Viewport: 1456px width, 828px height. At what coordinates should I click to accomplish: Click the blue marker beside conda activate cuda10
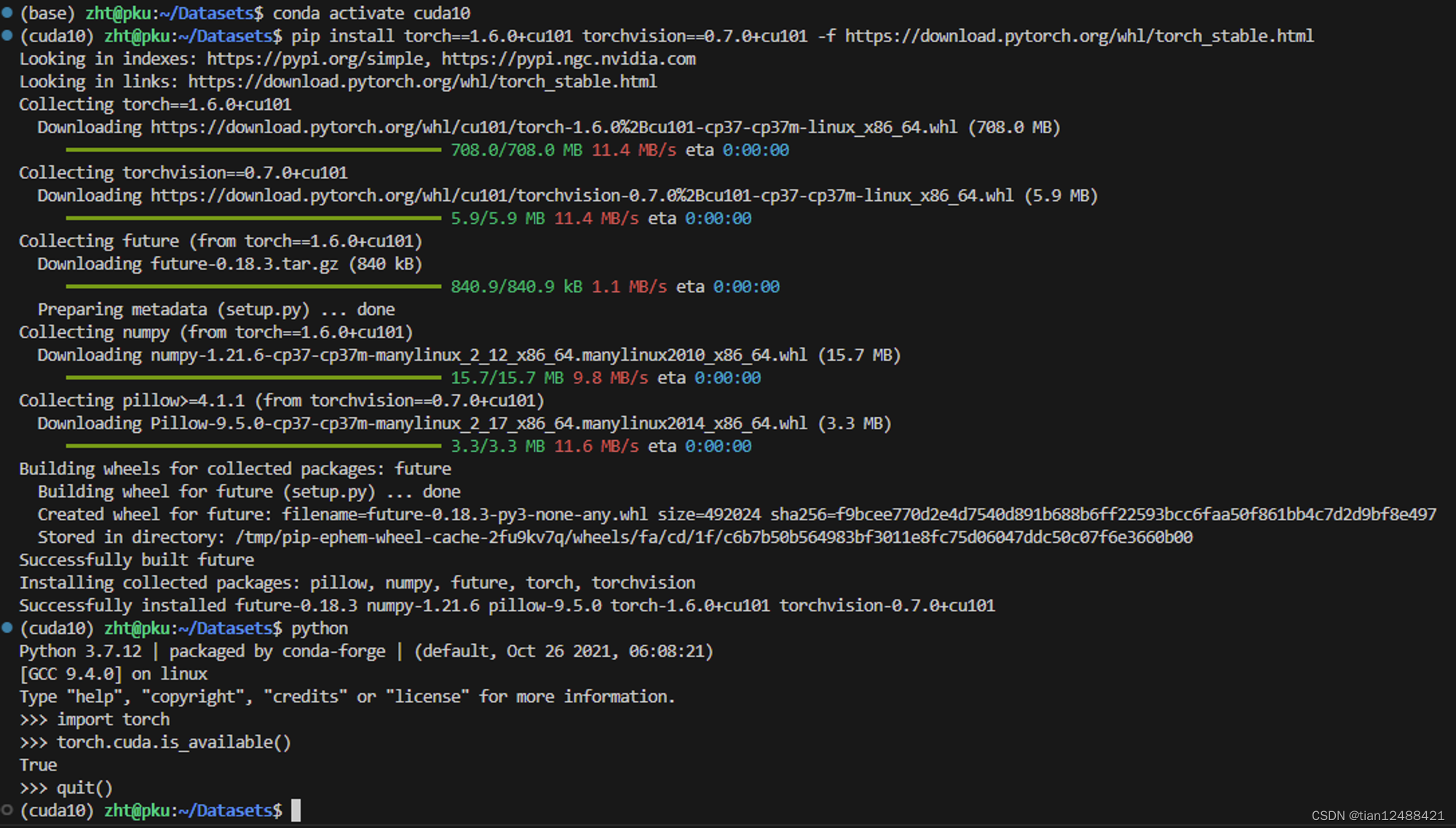[x=7, y=12]
